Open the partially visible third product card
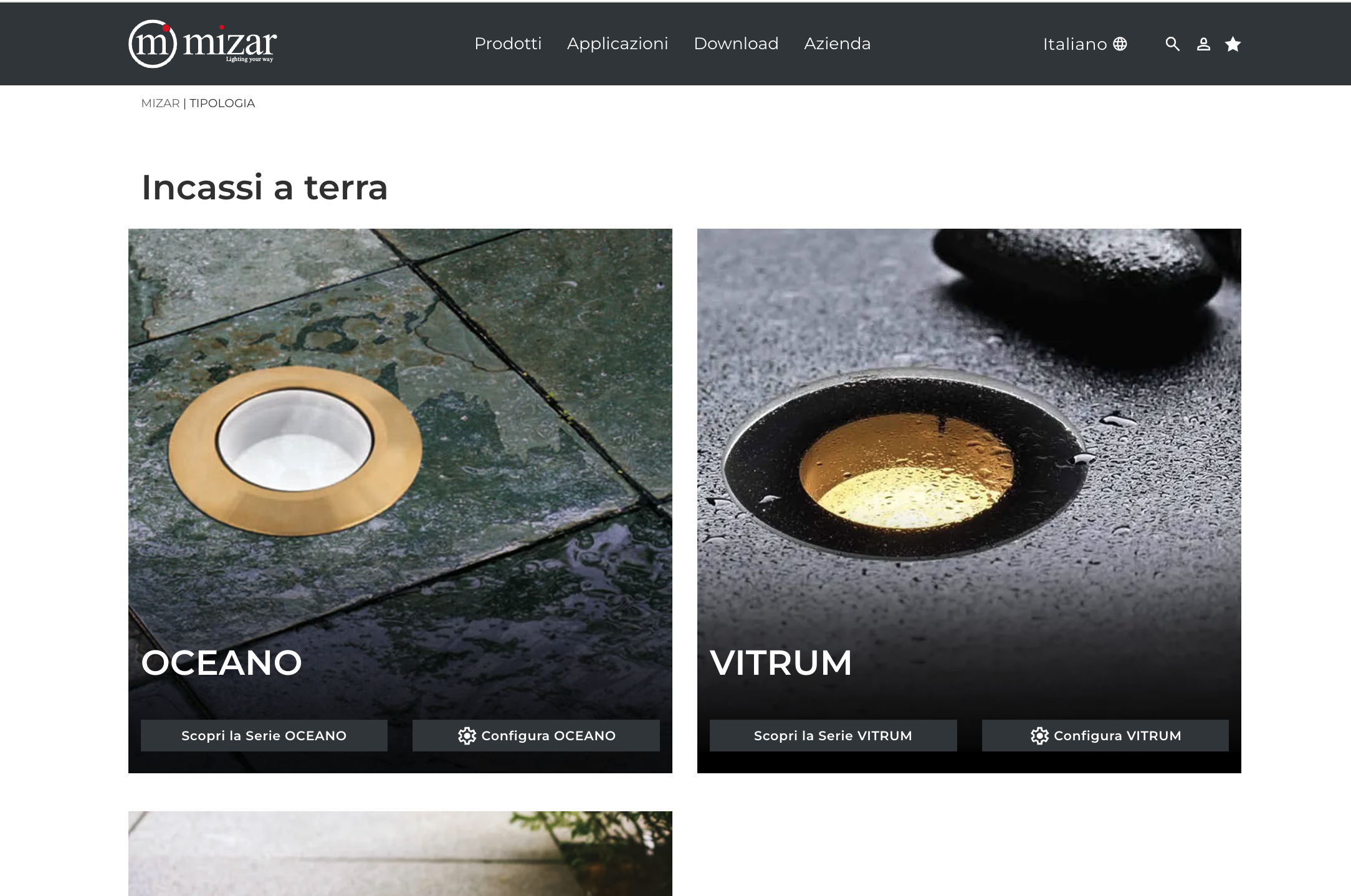1351x896 pixels. (x=400, y=854)
